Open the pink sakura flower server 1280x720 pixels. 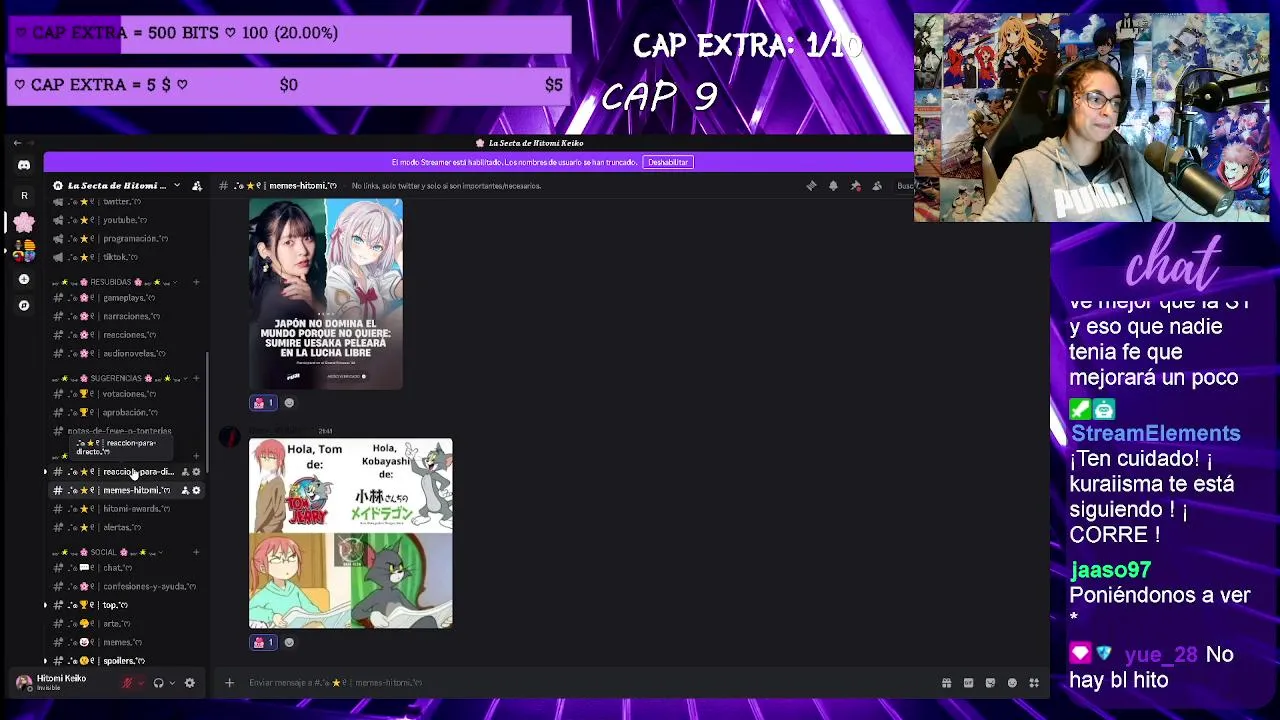24,222
